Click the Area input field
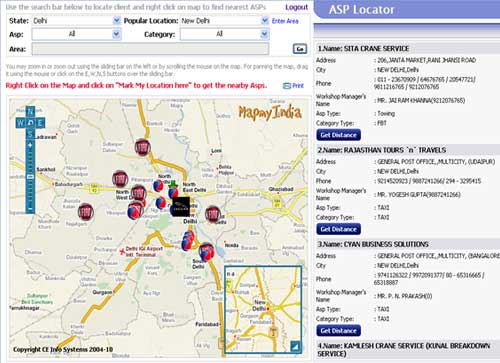 point(150,49)
